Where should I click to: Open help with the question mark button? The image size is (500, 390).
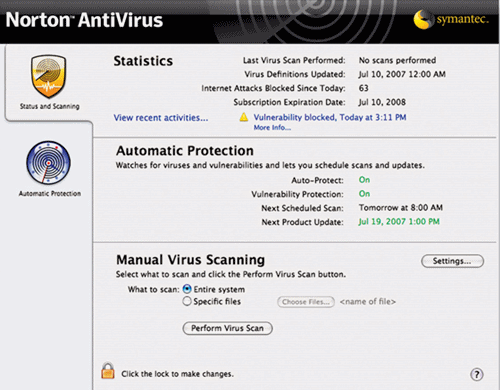(477, 374)
